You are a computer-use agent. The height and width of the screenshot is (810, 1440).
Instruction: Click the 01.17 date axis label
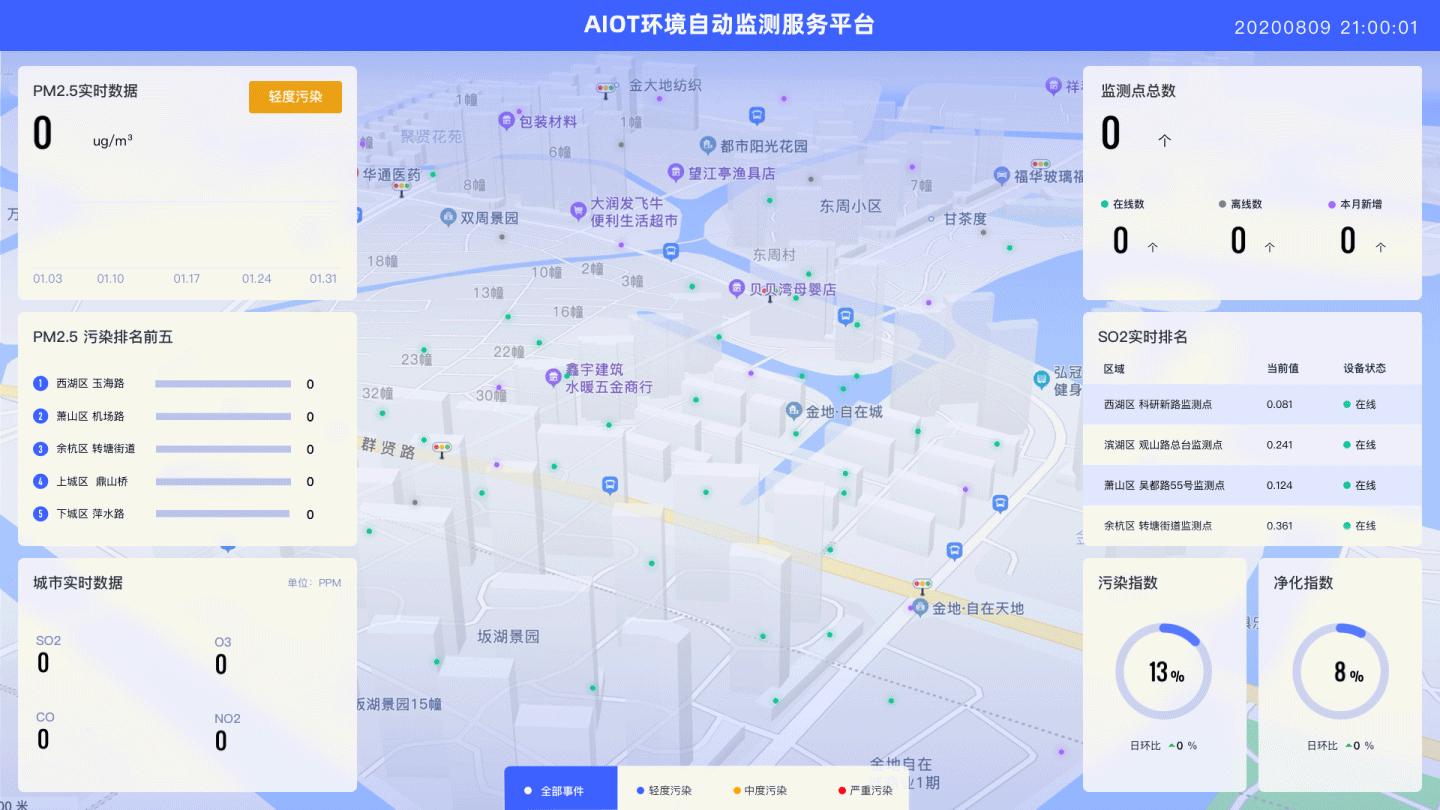pyautogui.click(x=187, y=278)
